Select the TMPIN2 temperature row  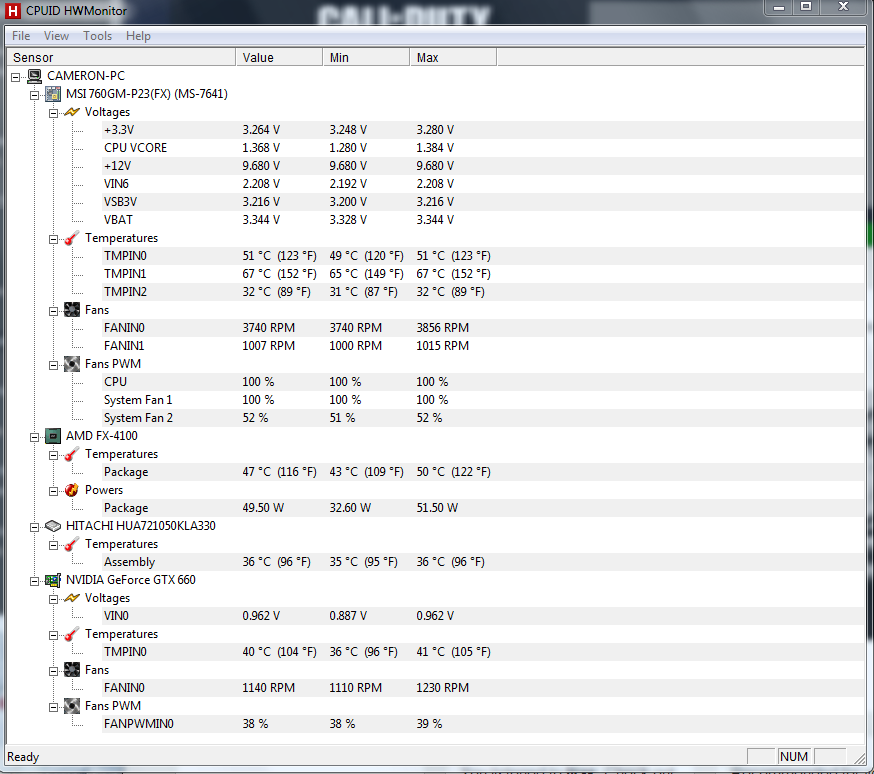(483, 292)
